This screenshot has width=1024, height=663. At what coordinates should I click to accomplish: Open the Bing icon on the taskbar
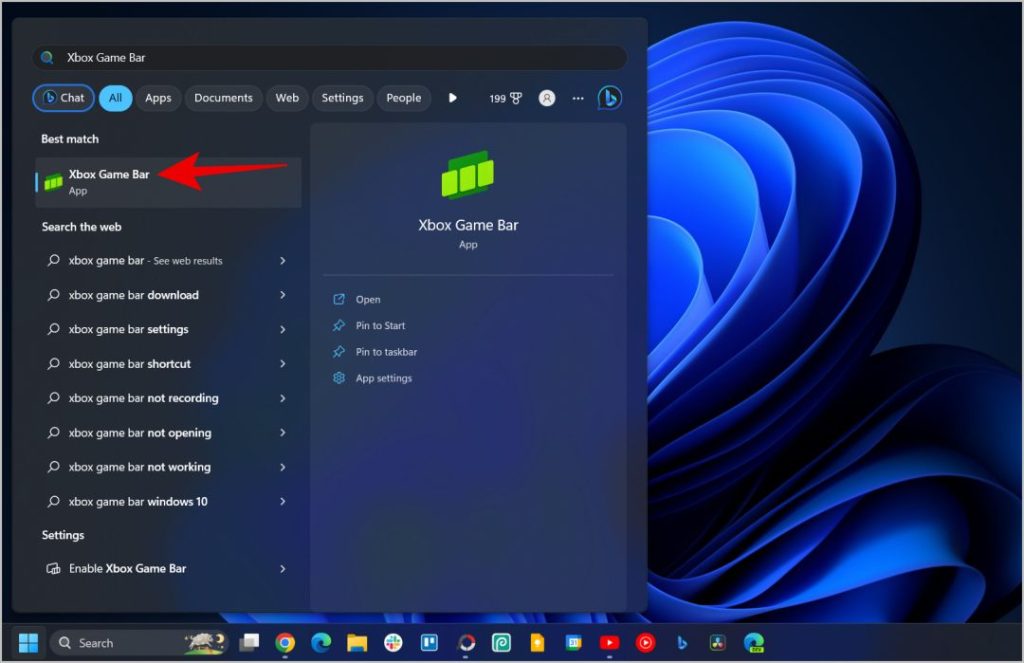[682, 643]
